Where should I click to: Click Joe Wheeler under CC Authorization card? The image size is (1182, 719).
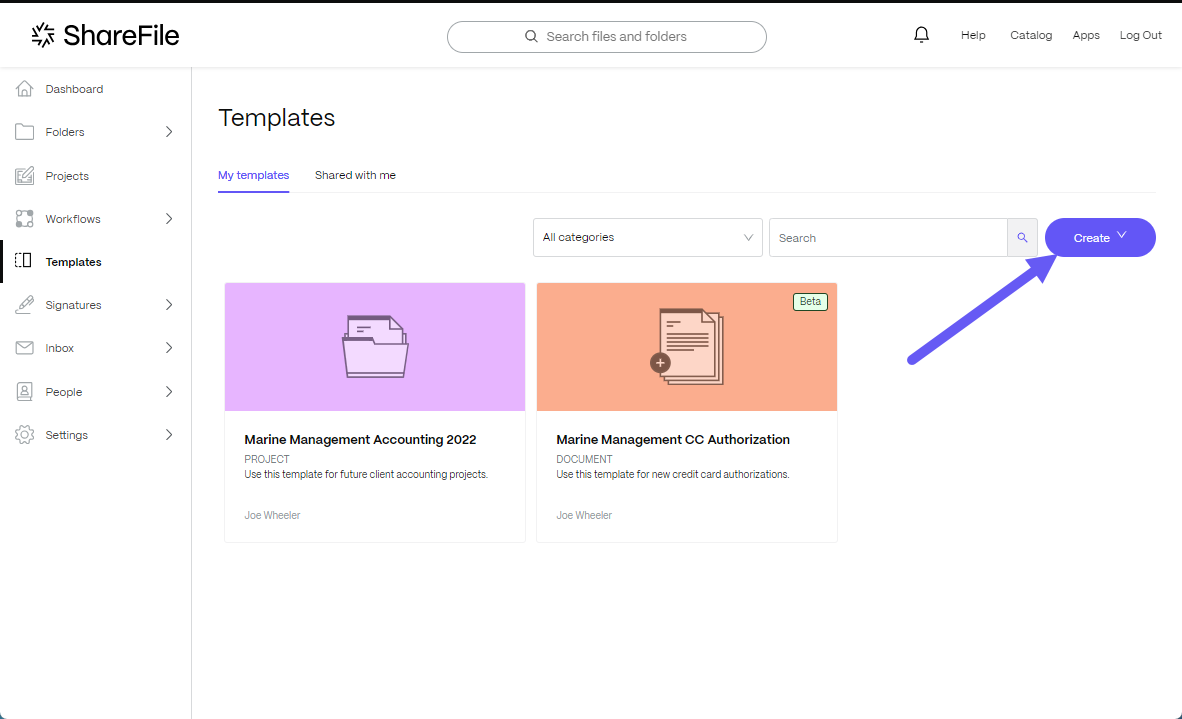coord(584,516)
